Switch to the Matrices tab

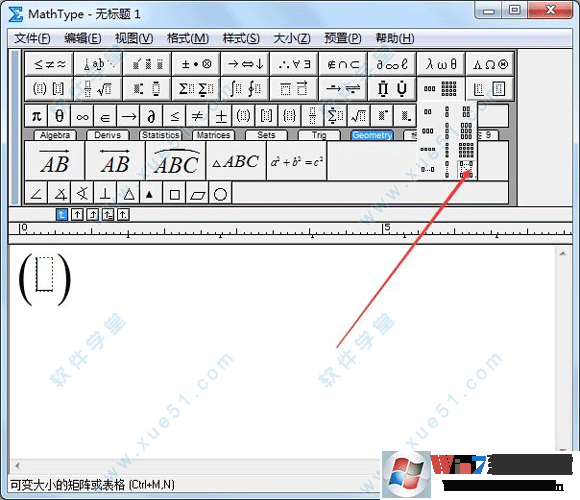213,135
